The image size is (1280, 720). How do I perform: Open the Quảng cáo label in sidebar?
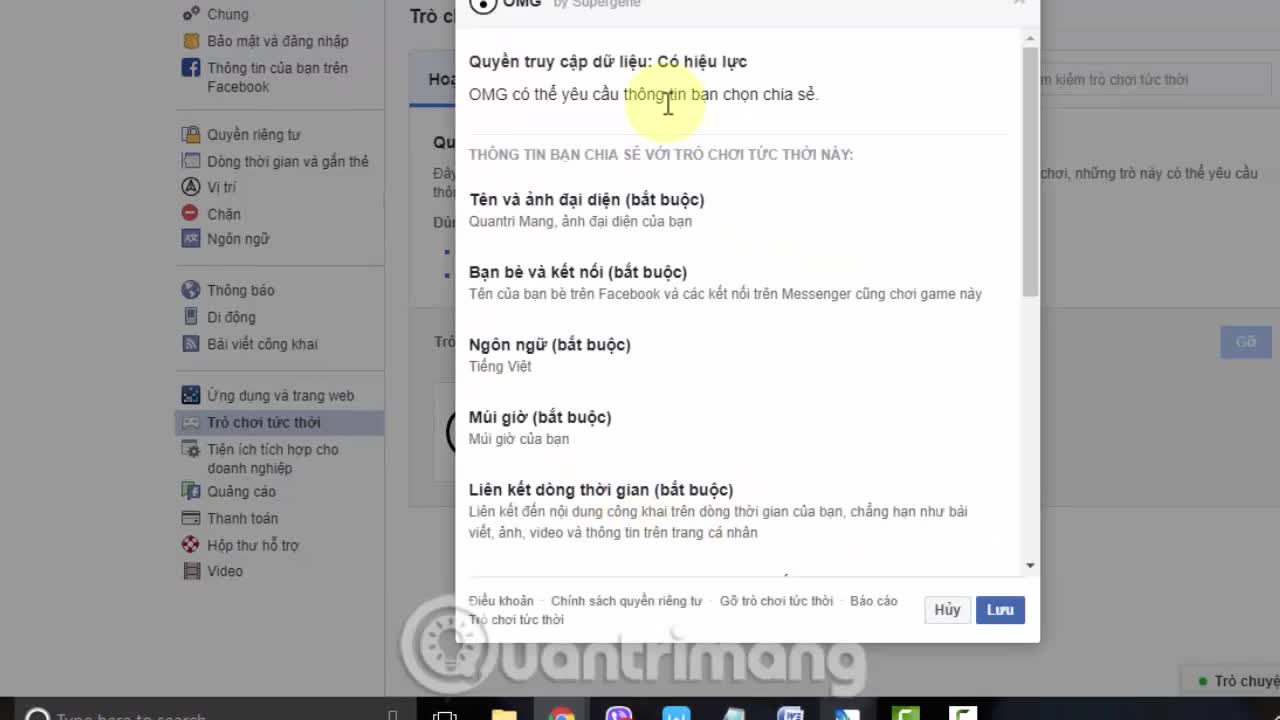pos(241,491)
